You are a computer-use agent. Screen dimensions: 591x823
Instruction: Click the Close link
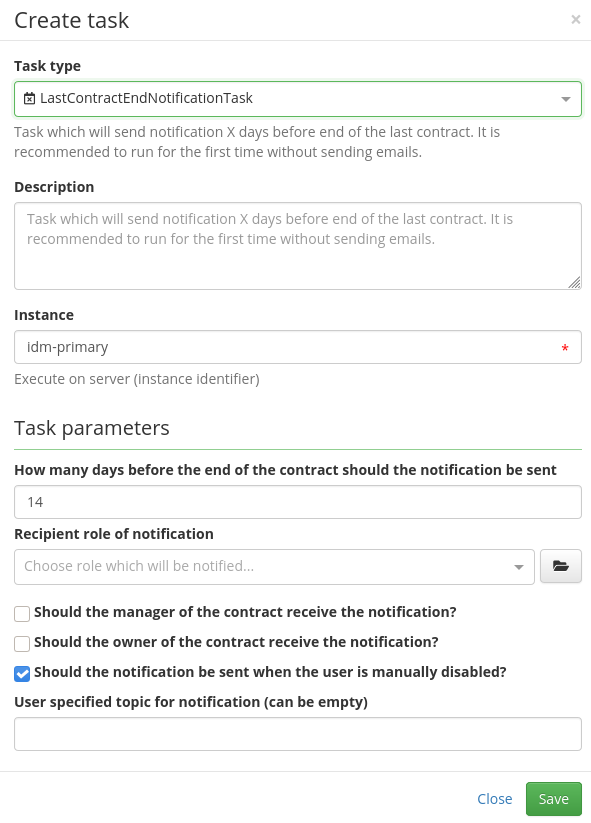pos(494,799)
